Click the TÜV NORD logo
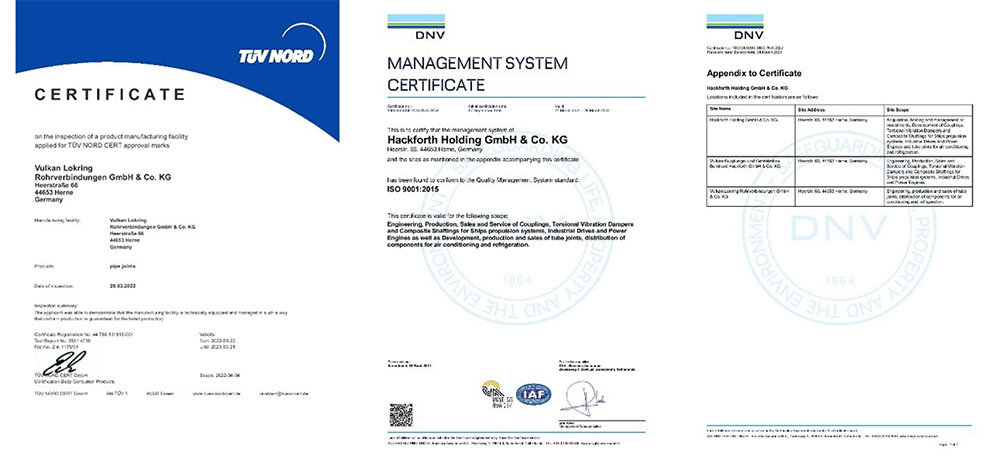Screen dimensions: 1000x456 [283, 45]
